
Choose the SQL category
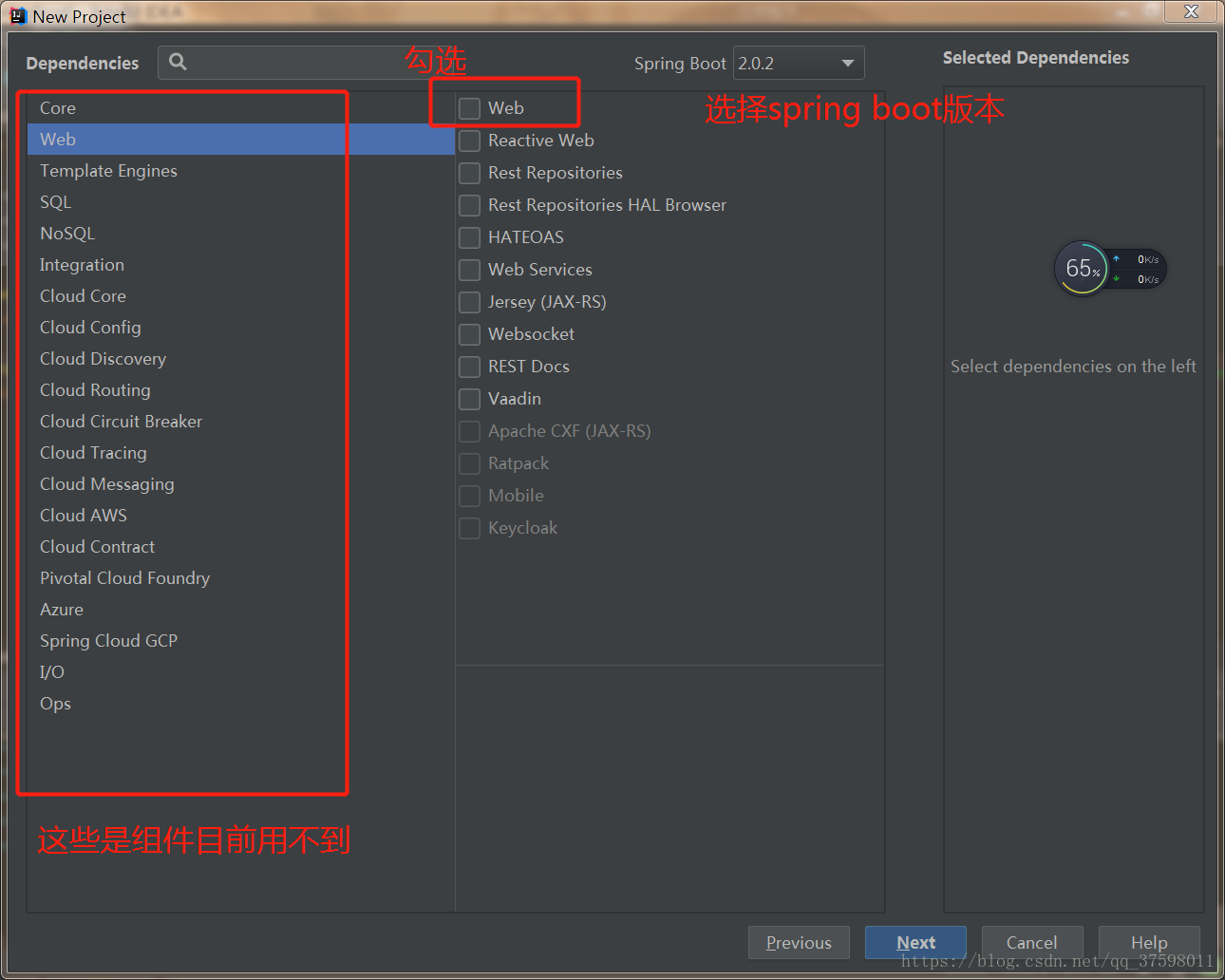(240, 202)
